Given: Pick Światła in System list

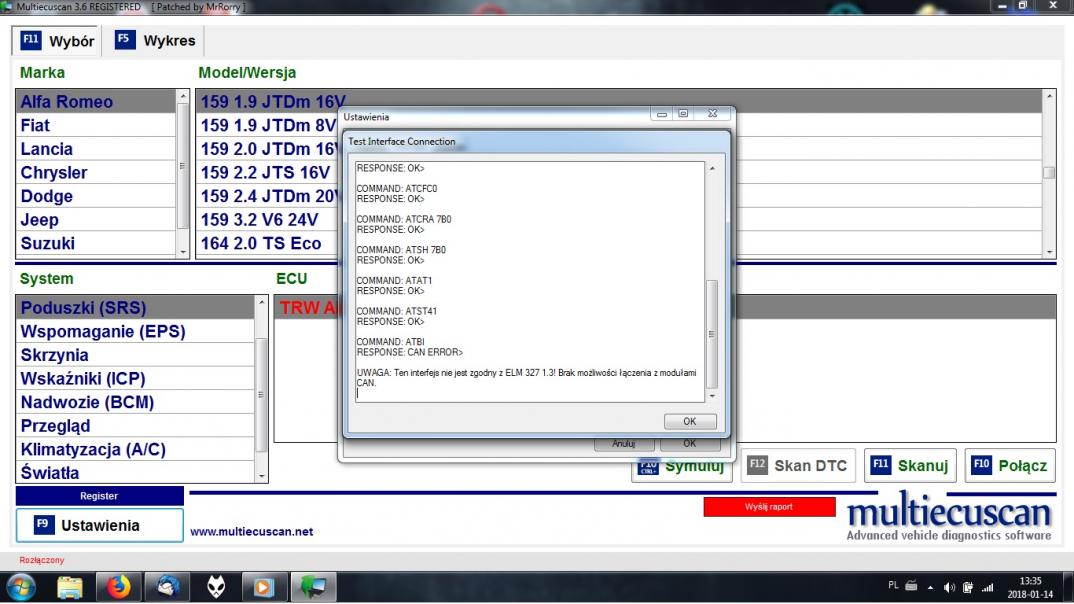Looking at the screenshot, I should pyautogui.click(x=135, y=473).
